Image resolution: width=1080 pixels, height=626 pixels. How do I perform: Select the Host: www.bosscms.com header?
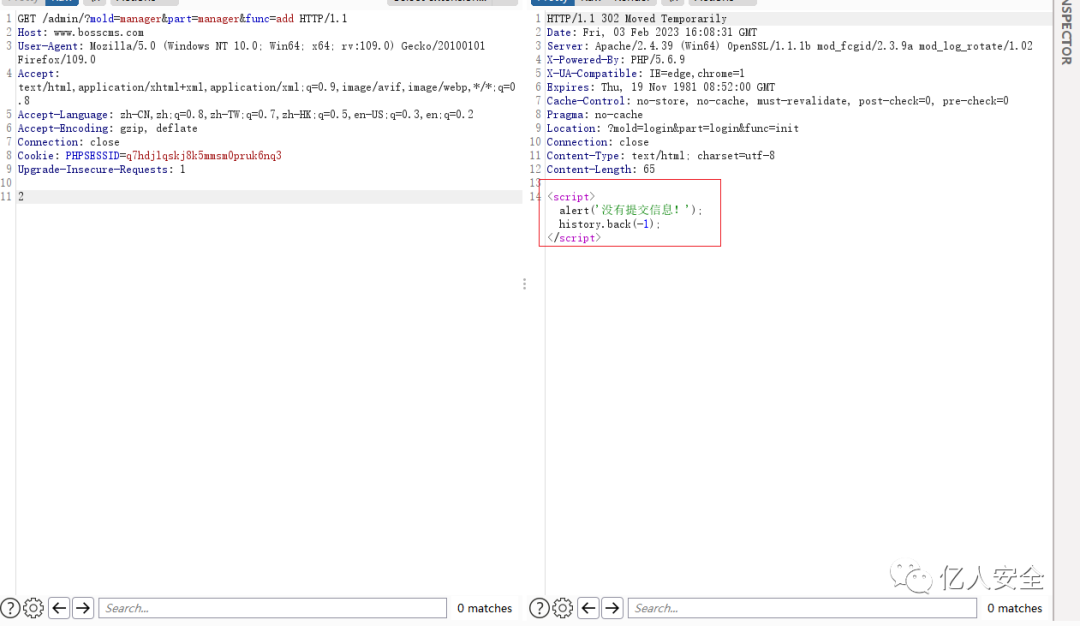point(81,32)
